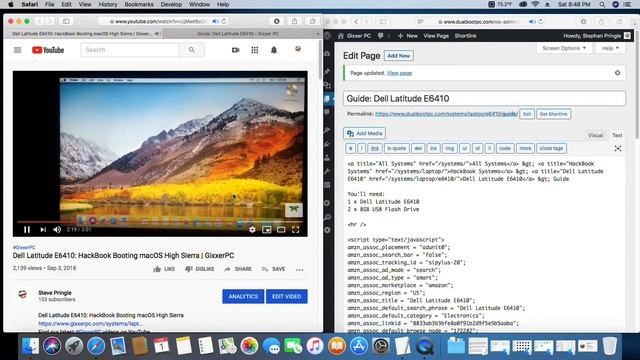
Task: Toggle distraction-free writing mode icon
Action: pos(618,149)
